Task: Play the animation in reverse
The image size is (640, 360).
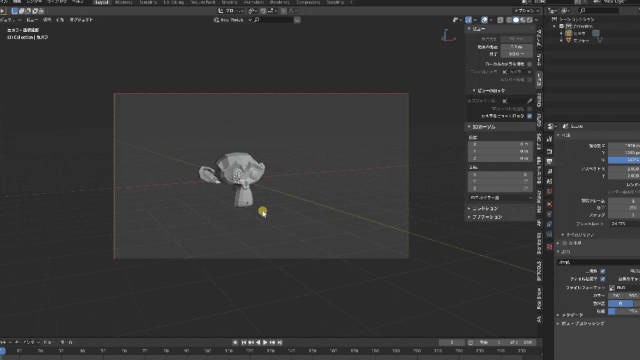Action: [x=258, y=342]
